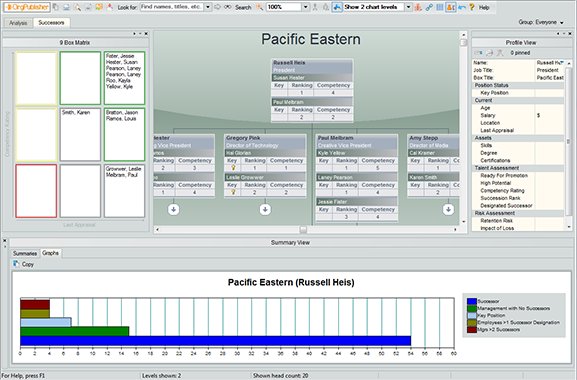Click the orange chart boxes toolbar icon
Image resolution: width=577 pixels, height=380 pixels.
coord(99,7)
